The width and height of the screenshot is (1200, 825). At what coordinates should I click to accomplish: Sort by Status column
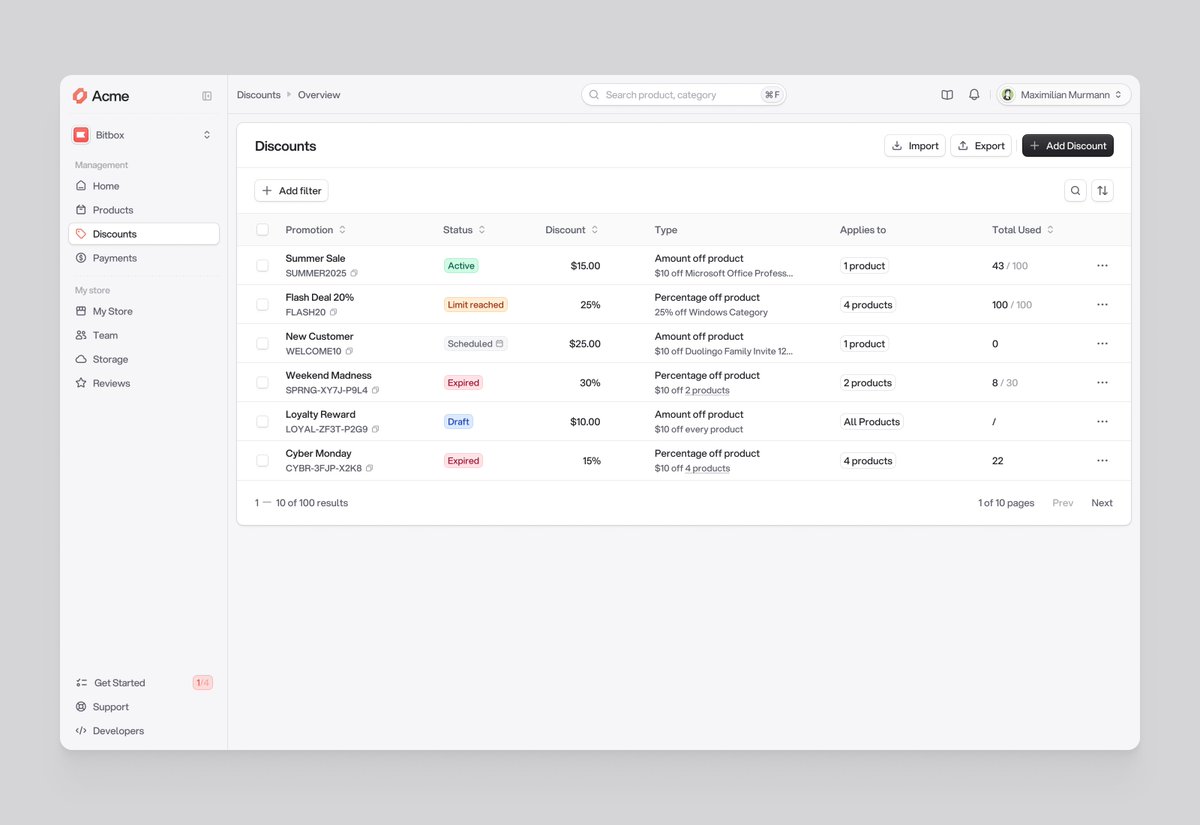click(x=464, y=230)
